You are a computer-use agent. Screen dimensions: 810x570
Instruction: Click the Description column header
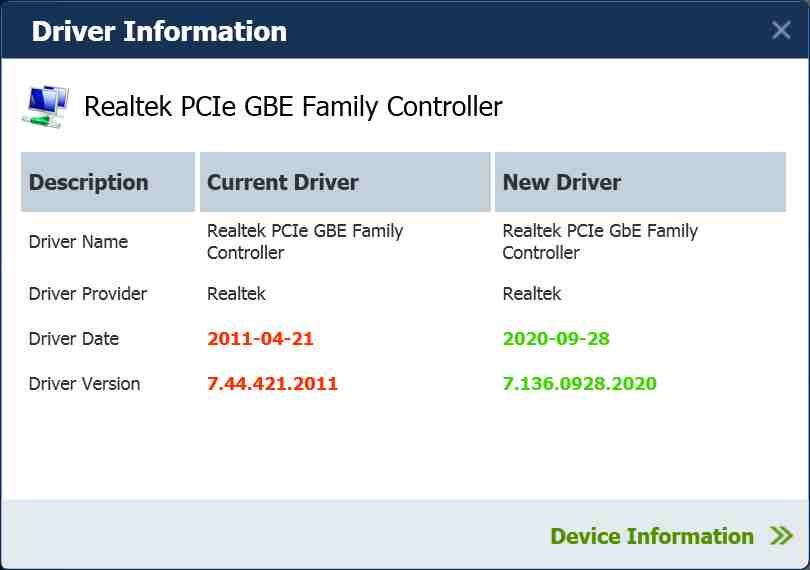[108, 182]
